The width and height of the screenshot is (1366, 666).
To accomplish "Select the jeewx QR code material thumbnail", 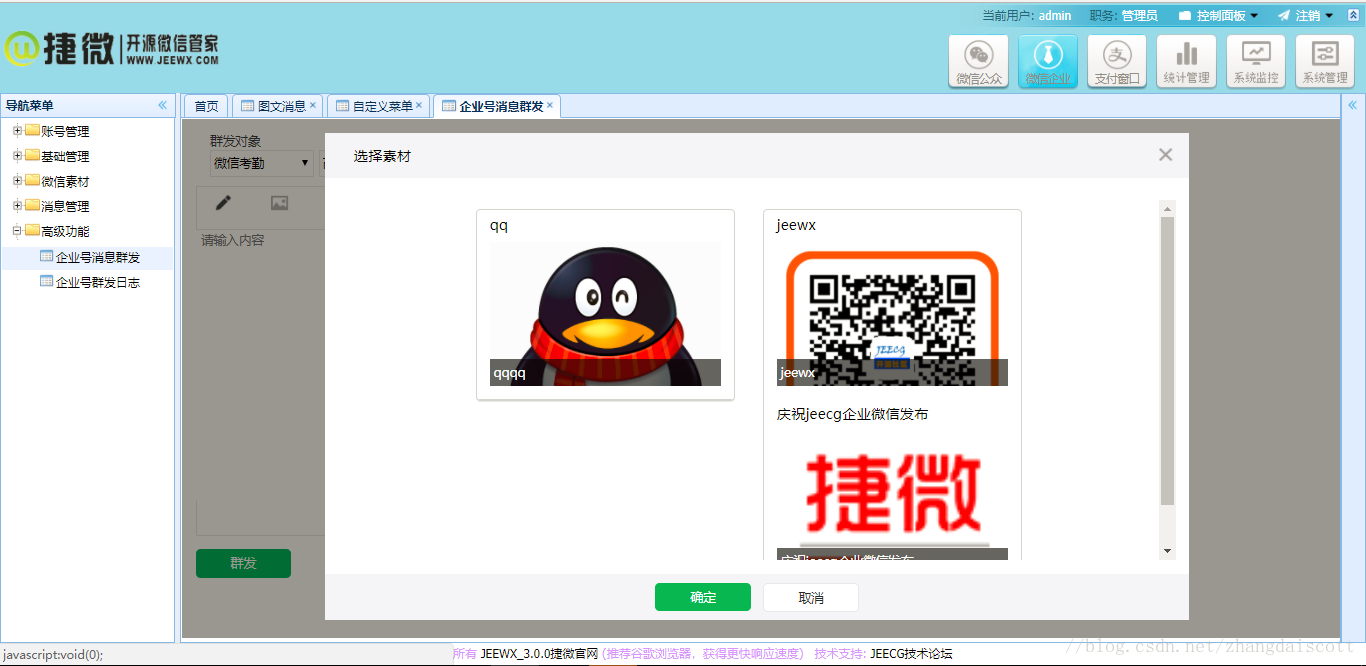I will click(x=892, y=314).
